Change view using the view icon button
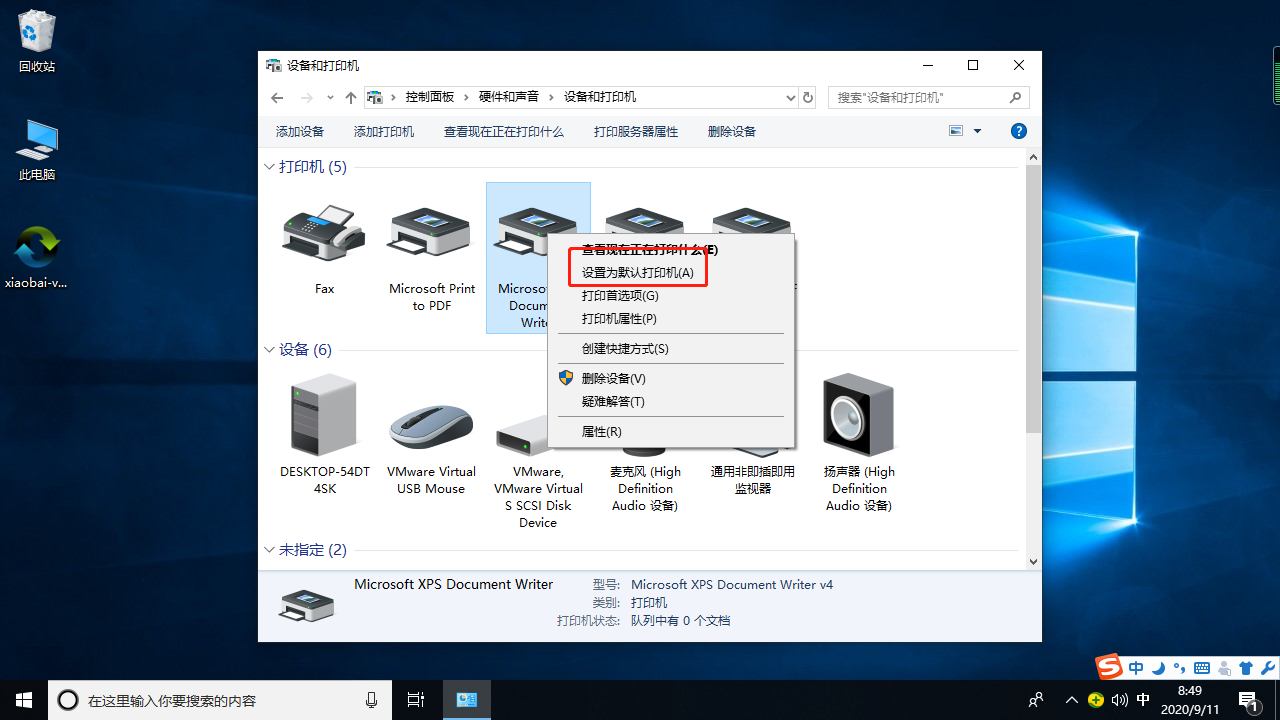 956,131
